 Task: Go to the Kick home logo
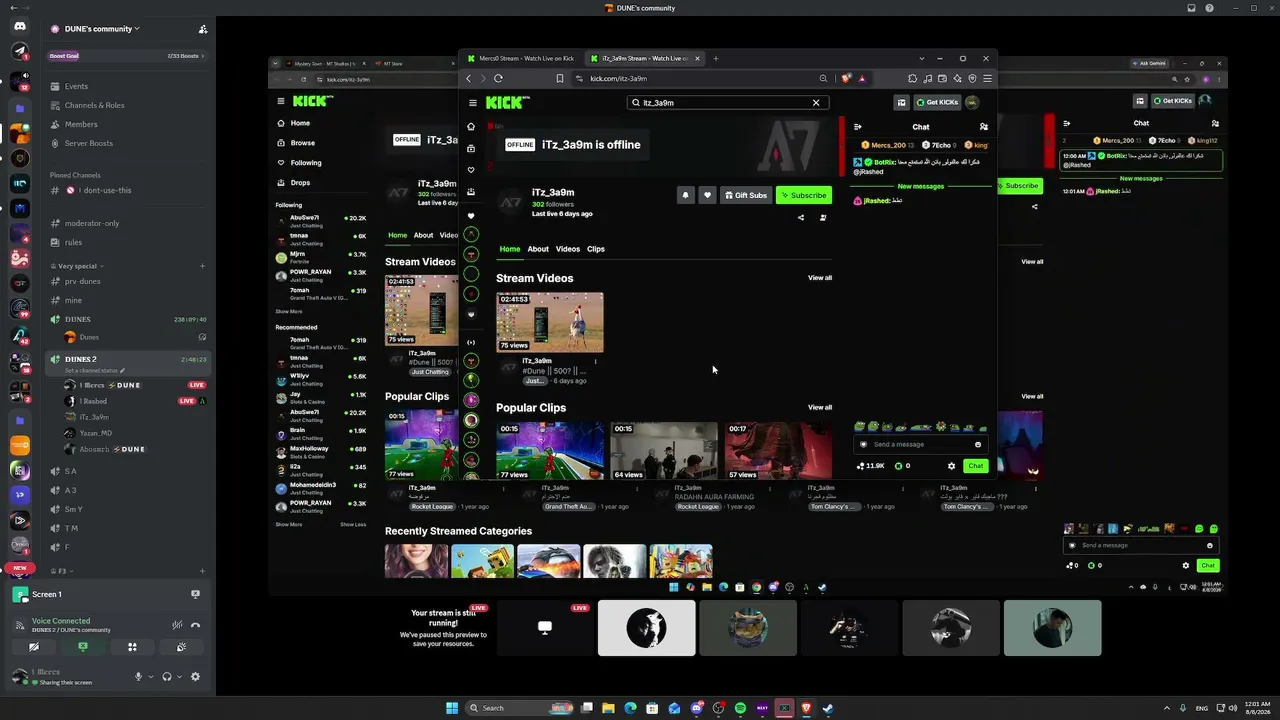(507, 102)
